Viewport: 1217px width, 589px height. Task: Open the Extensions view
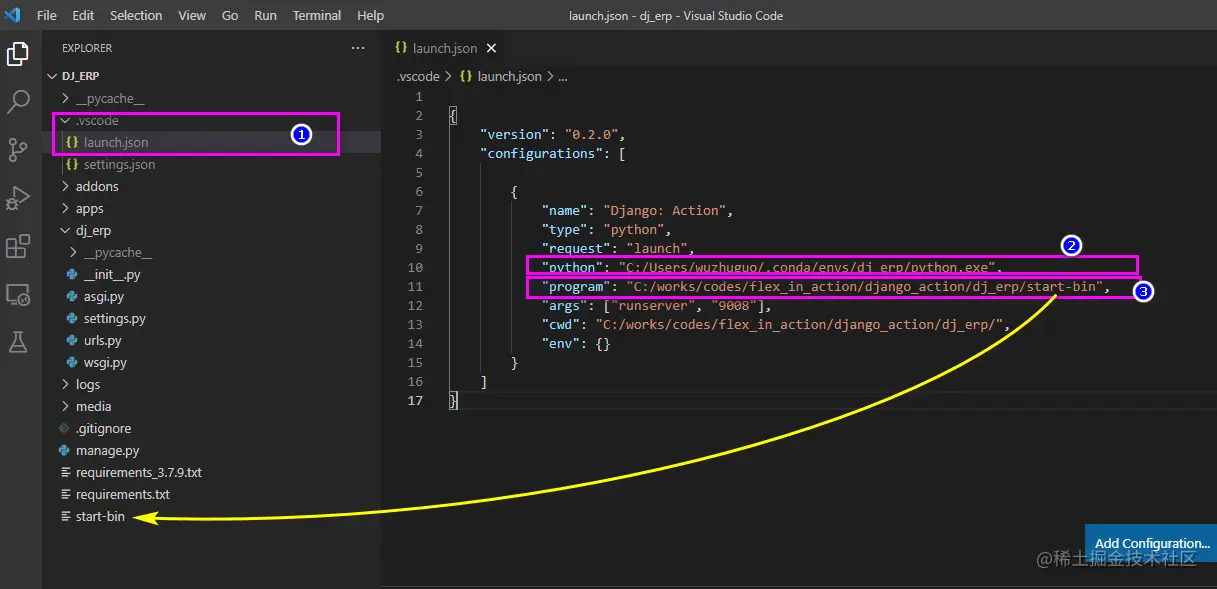tap(18, 246)
